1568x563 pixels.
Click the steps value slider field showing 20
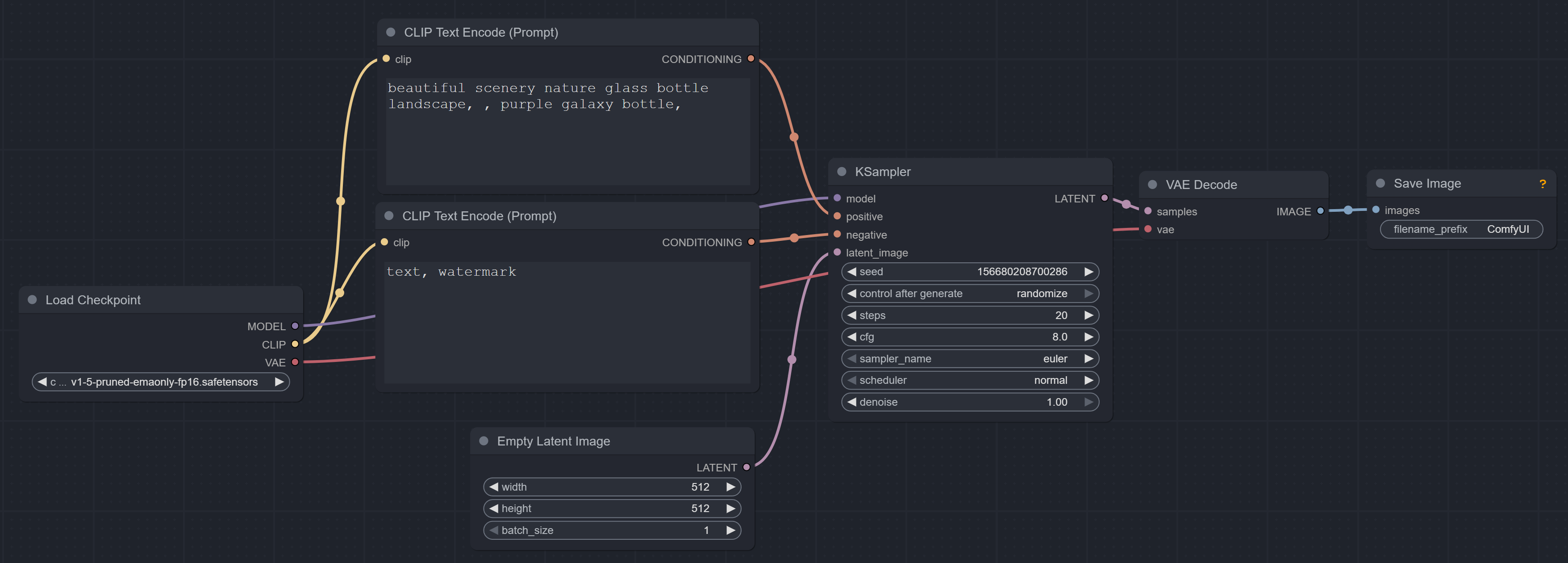pyautogui.click(x=970, y=315)
